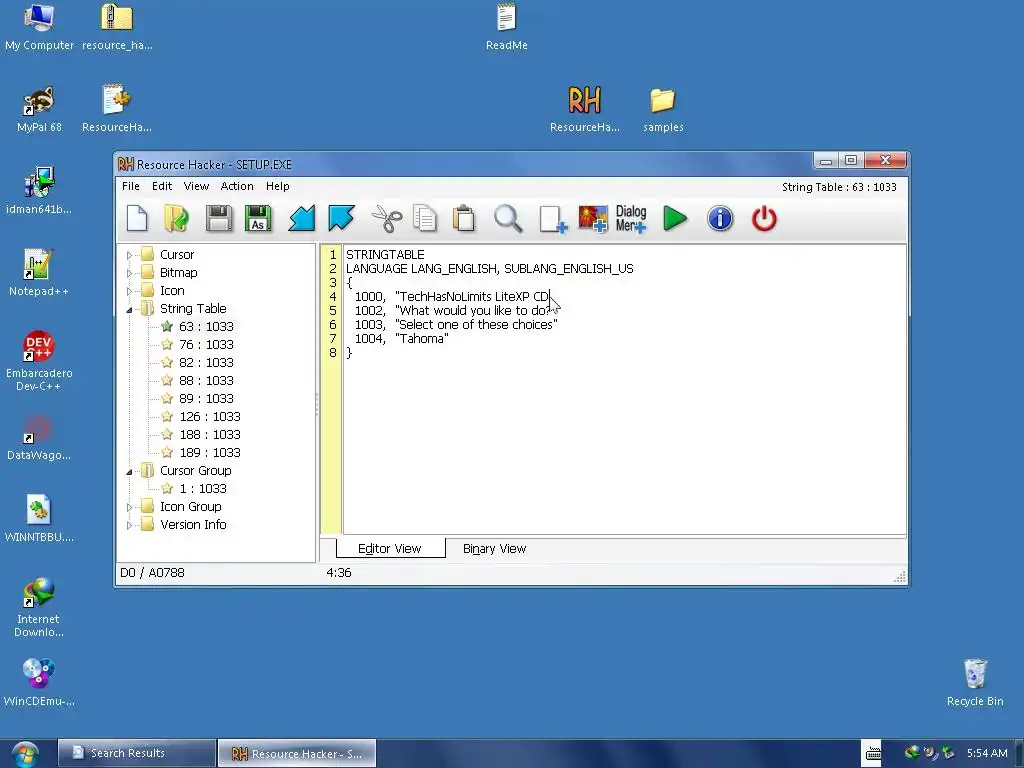
Task: Open search with the magnifying glass icon
Action: pyautogui.click(x=508, y=218)
